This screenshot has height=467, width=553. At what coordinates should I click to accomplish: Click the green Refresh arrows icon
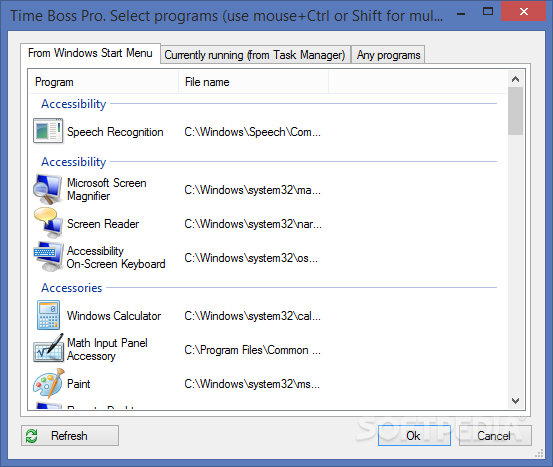click(x=32, y=436)
